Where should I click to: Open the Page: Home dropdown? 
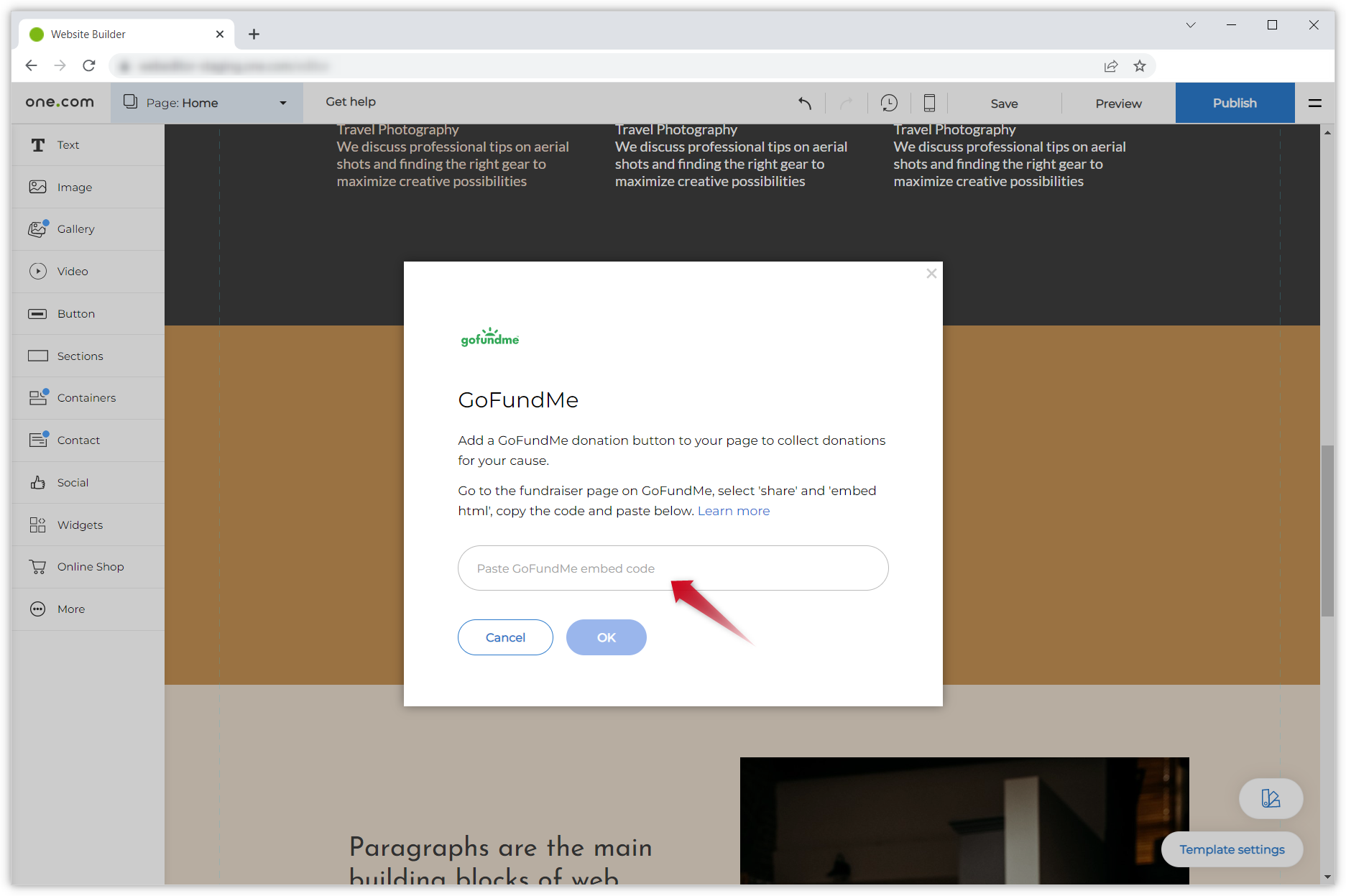pyautogui.click(x=207, y=102)
